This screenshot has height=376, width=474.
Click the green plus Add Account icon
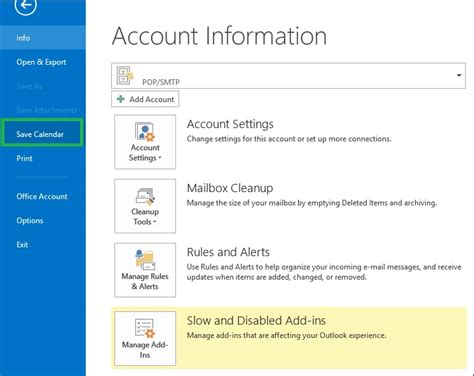tap(121, 99)
